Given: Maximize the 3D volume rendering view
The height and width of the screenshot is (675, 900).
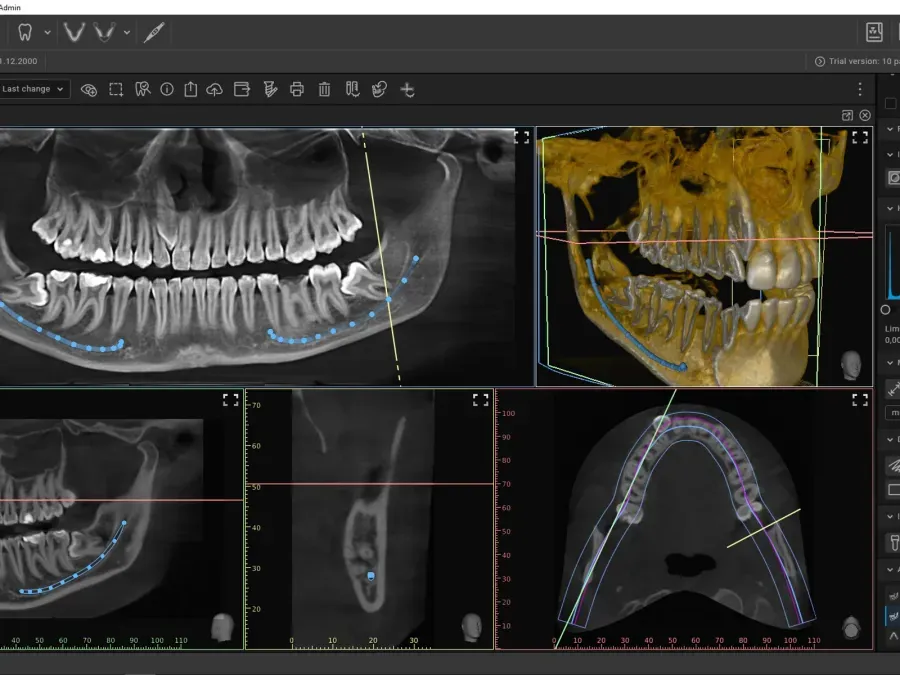Looking at the screenshot, I should click(859, 137).
